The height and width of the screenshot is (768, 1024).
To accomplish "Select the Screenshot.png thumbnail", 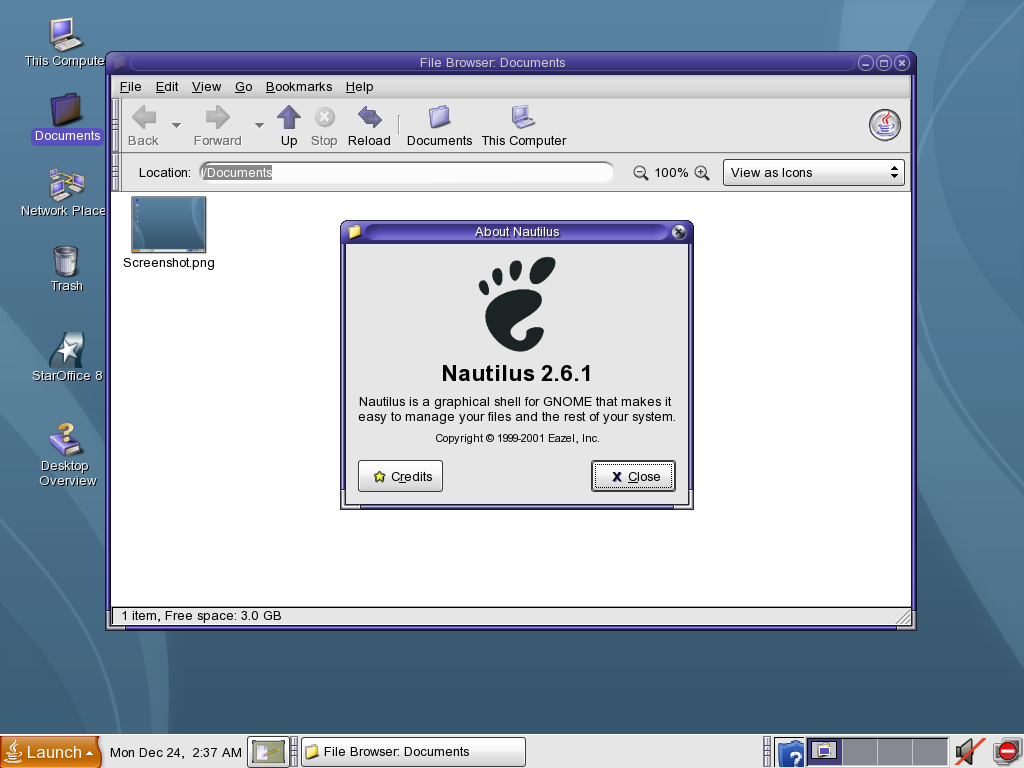I will 168,224.
